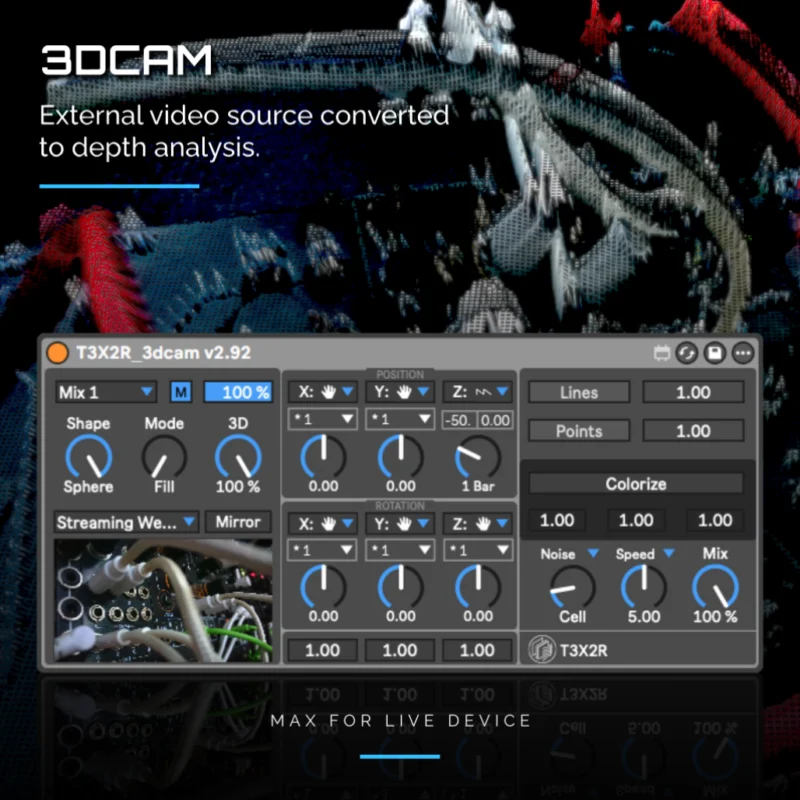This screenshot has height=800, width=800.
Task: Click the hand icon for Rotation Z
Action: click(483, 523)
